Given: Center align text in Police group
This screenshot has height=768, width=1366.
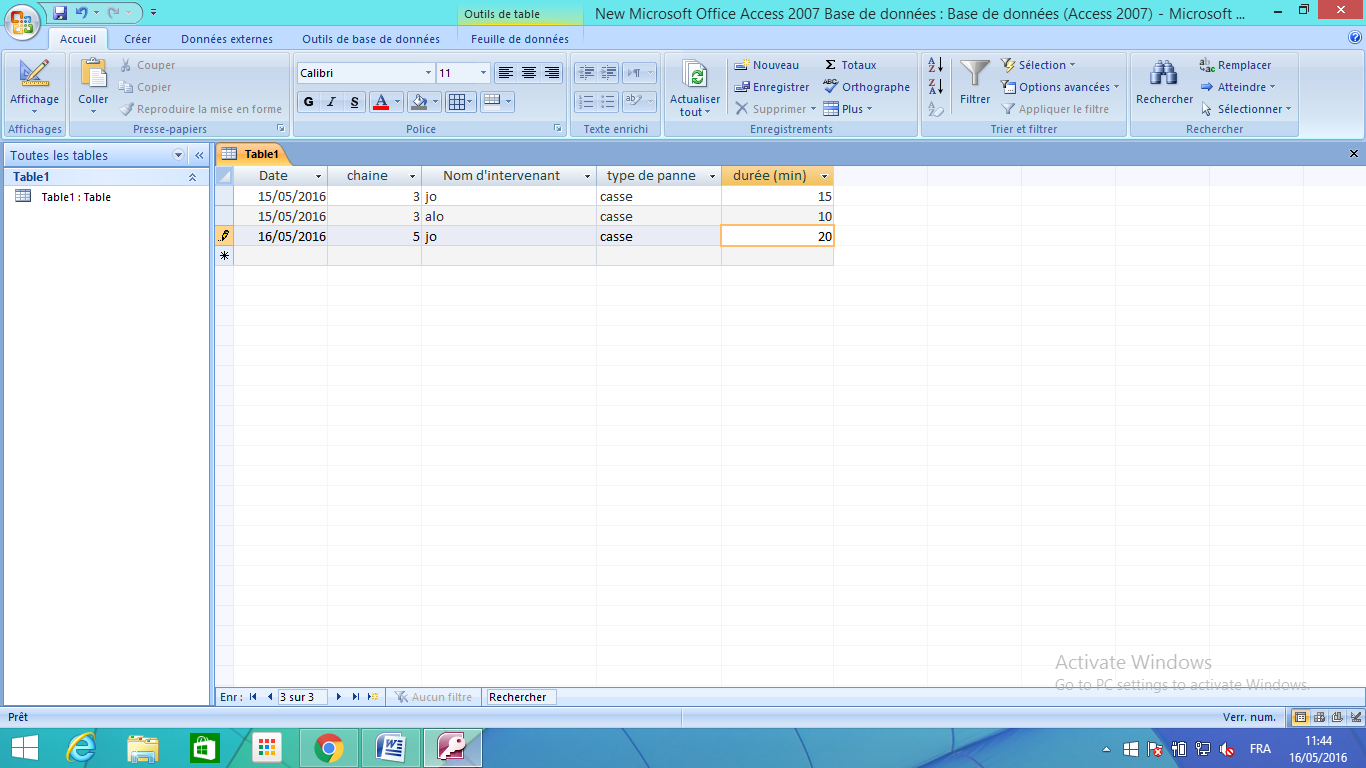Looking at the screenshot, I should tap(529, 73).
